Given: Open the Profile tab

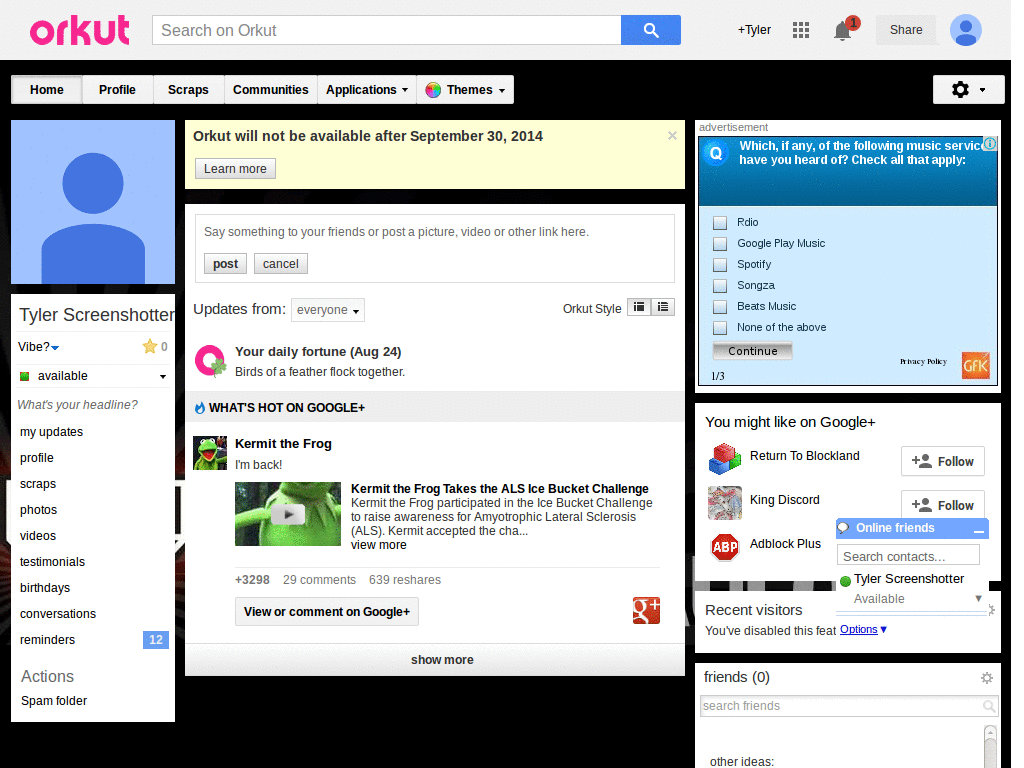Looking at the screenshot, I should 118,89.
